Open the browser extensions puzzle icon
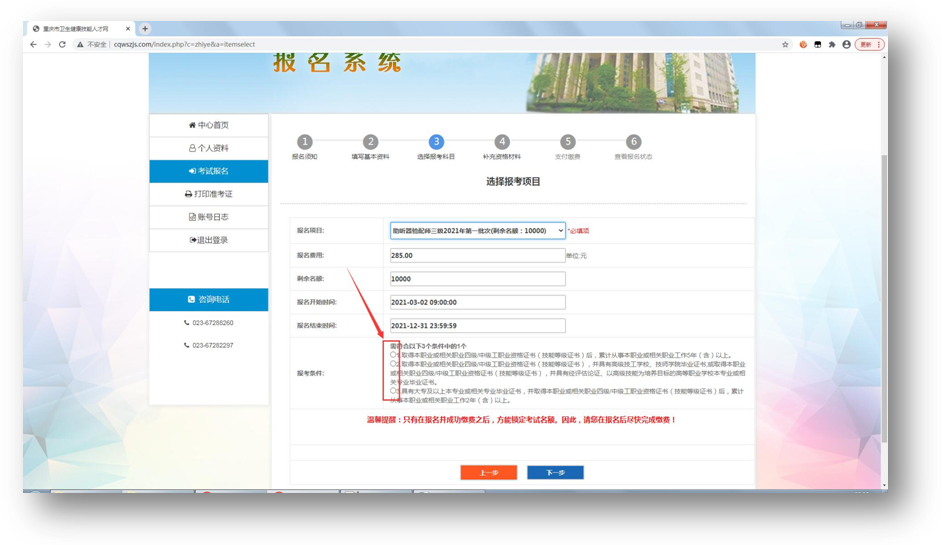 point(832,45)
